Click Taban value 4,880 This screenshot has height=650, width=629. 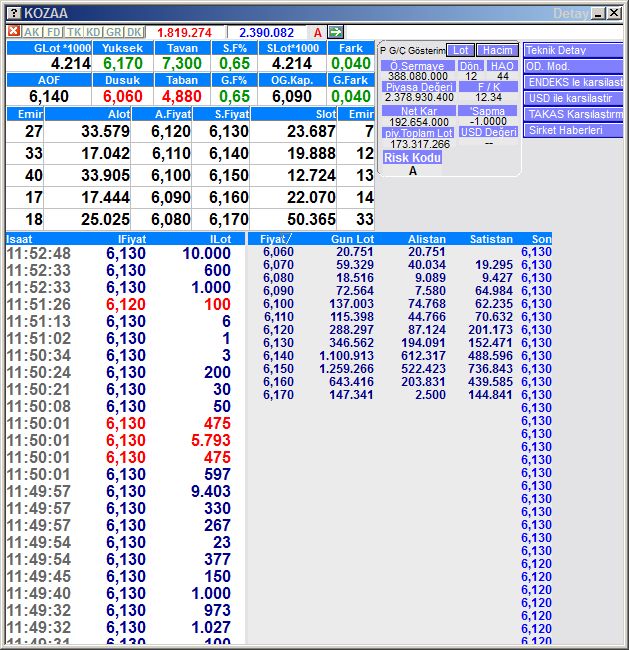click(x=182, y=96)
